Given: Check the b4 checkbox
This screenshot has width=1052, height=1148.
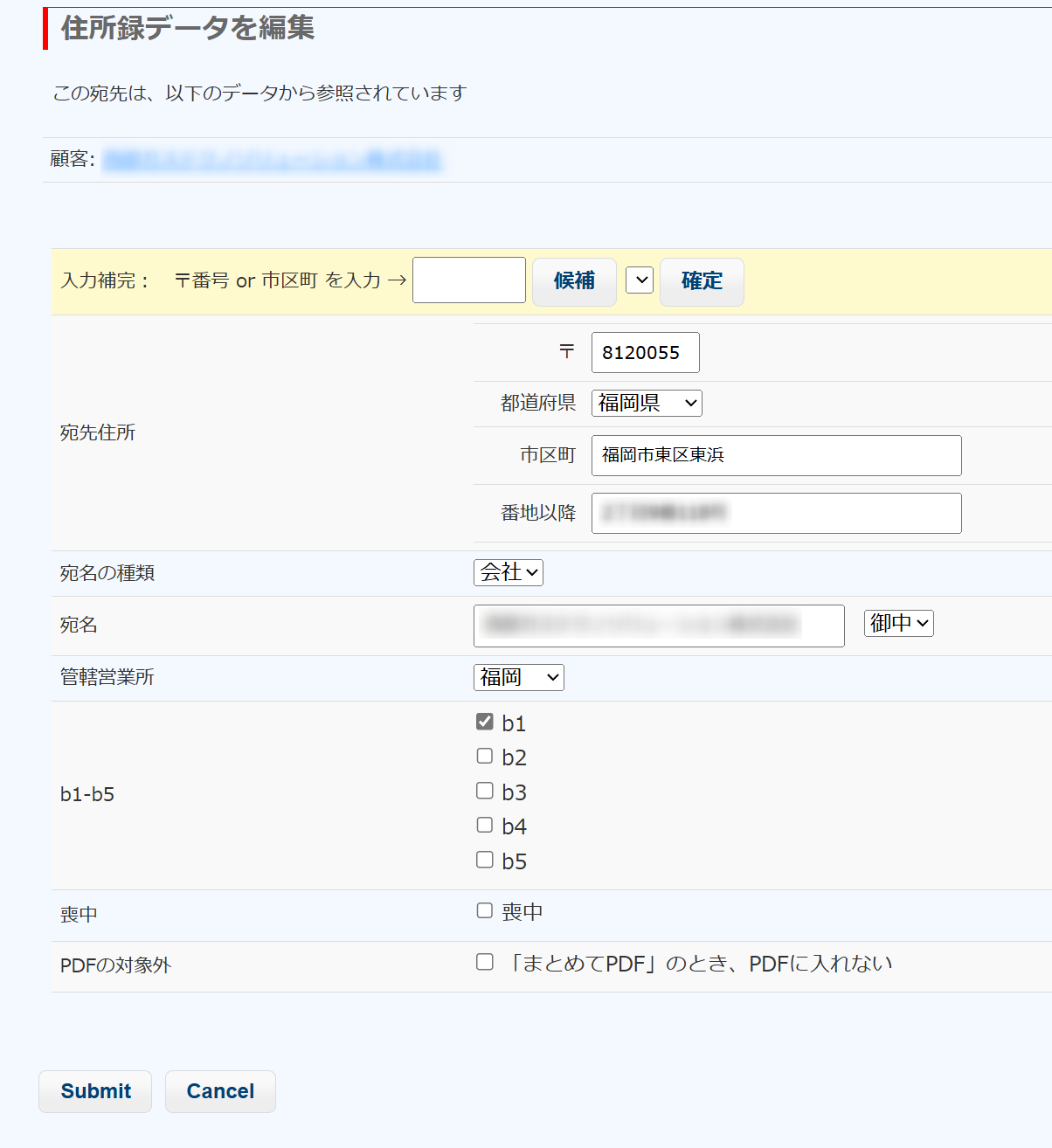Looking at the screenshot, I should pyautogui.click(x=485, y=825).
